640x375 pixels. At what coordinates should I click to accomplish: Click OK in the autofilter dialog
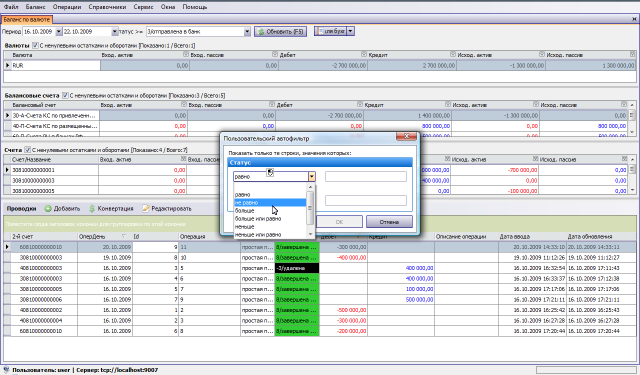339,222
